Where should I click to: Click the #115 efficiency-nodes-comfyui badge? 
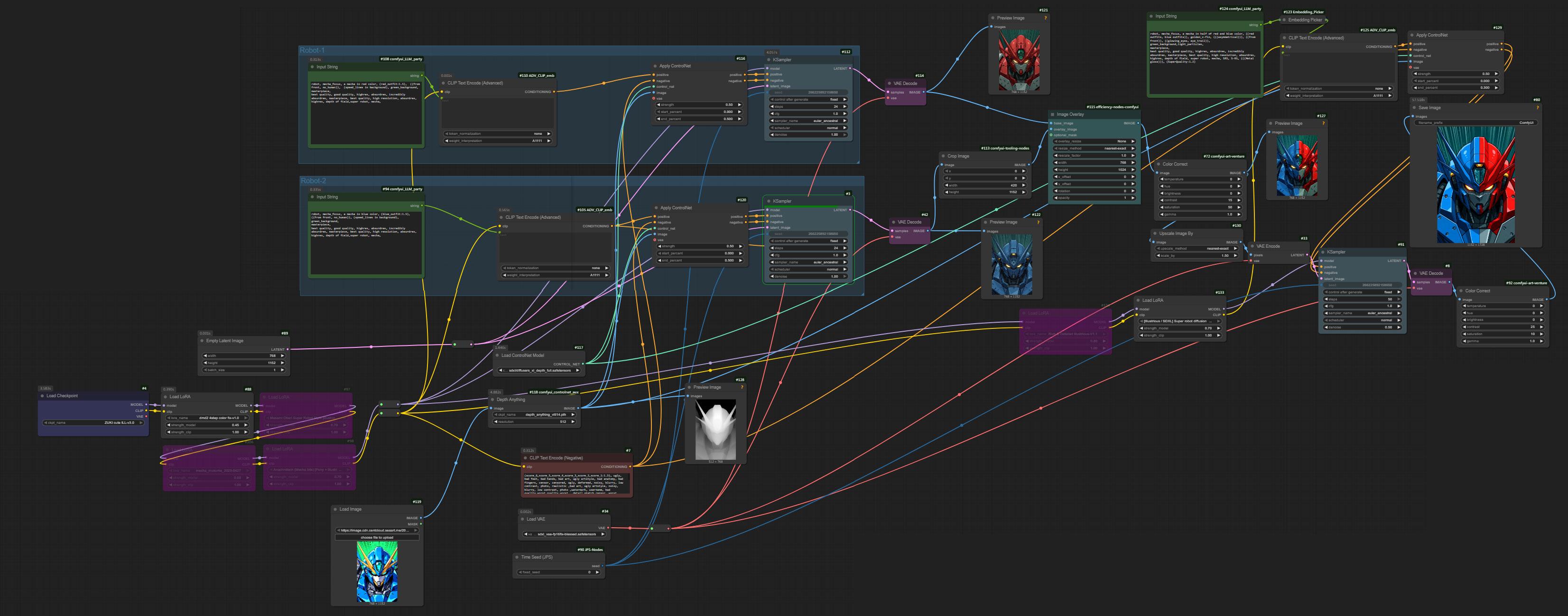1112,107
